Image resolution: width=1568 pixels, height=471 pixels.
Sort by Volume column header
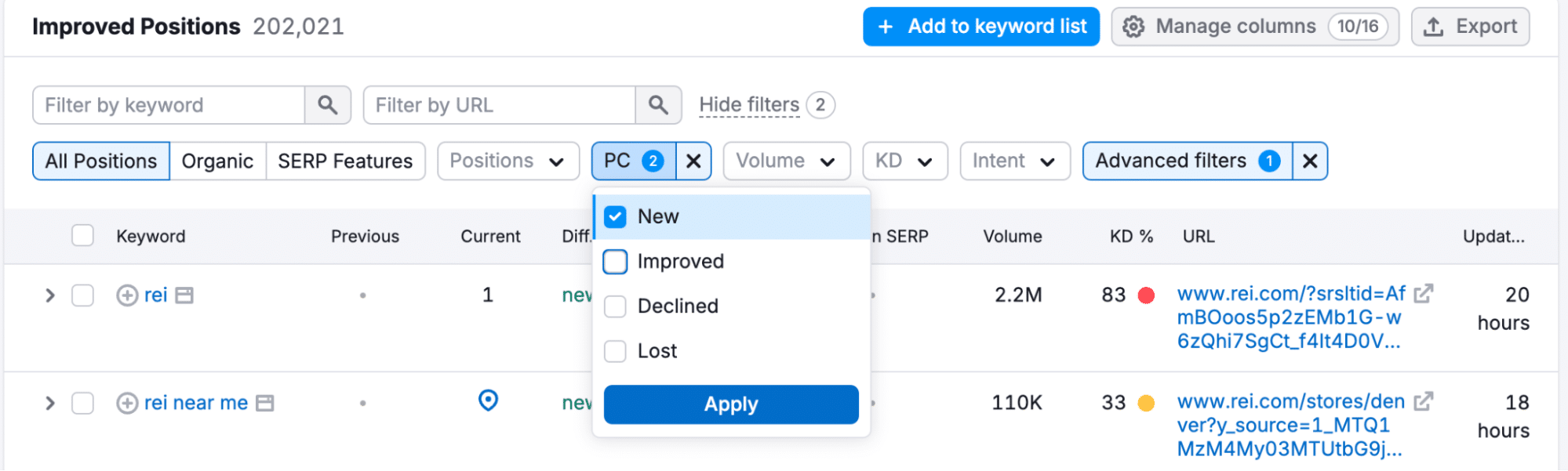click(x=1013, y=237)
